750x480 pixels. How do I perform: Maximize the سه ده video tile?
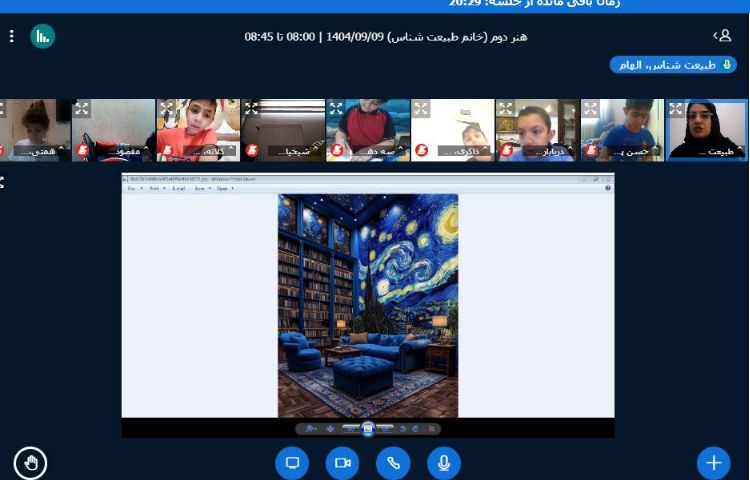pyautogui.click(x=336, y=109)
